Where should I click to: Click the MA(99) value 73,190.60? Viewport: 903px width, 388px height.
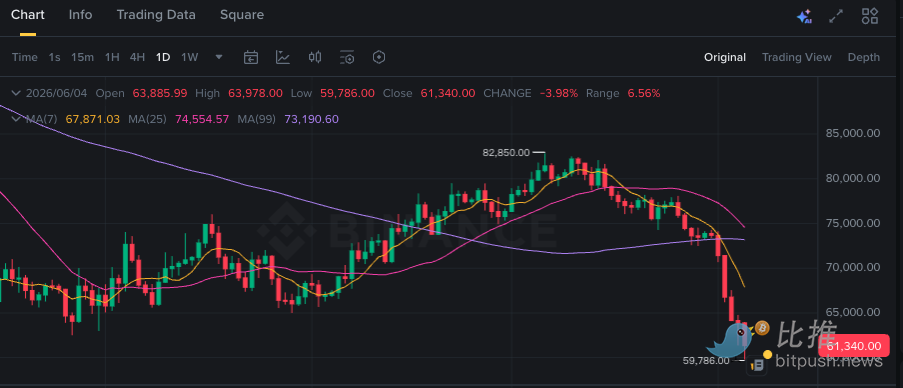coord(312,119)
